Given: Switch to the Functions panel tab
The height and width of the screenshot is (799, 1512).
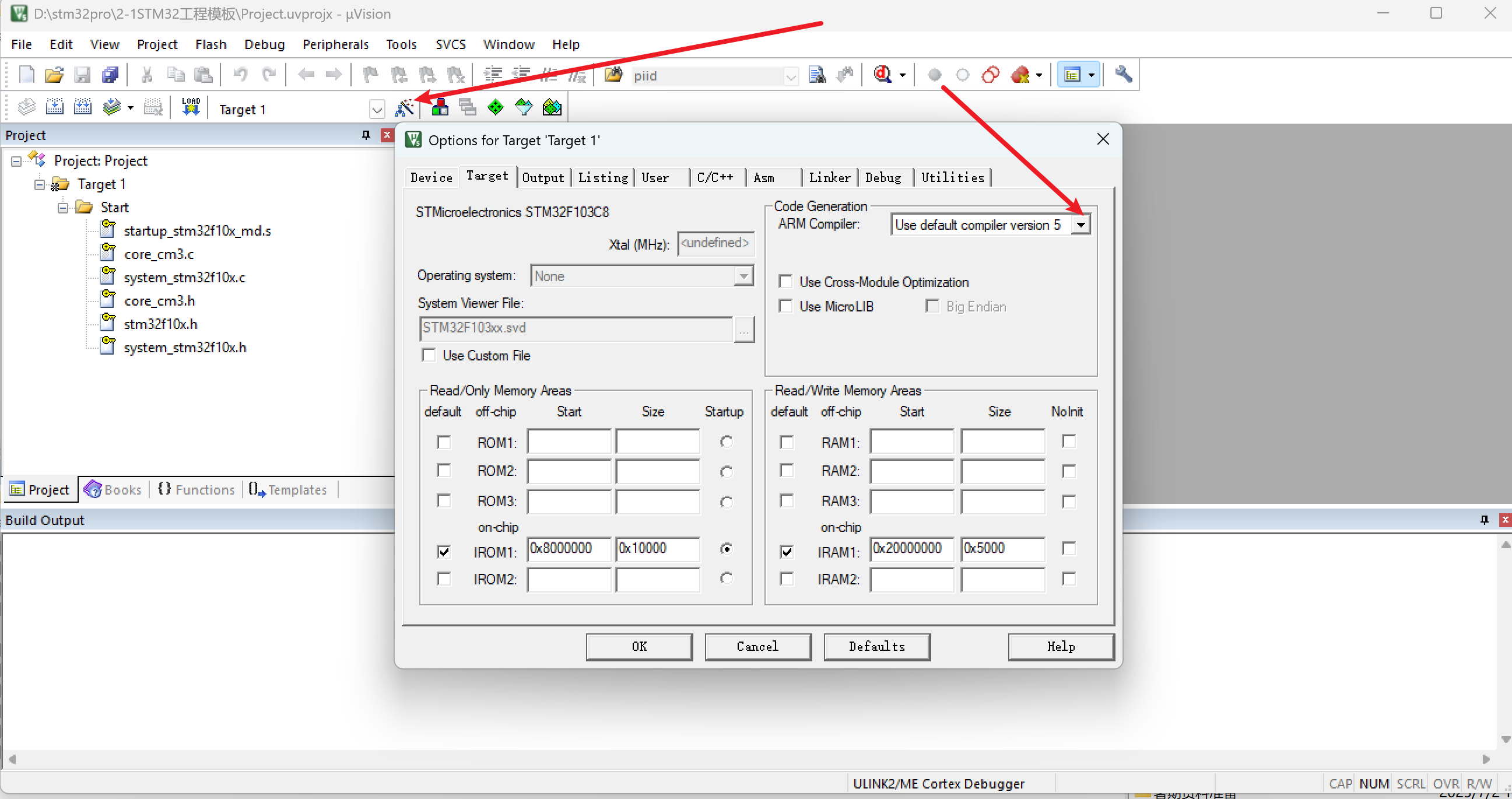Looking at the screenshot, I should pyautogui.click(x=197, y=490).
